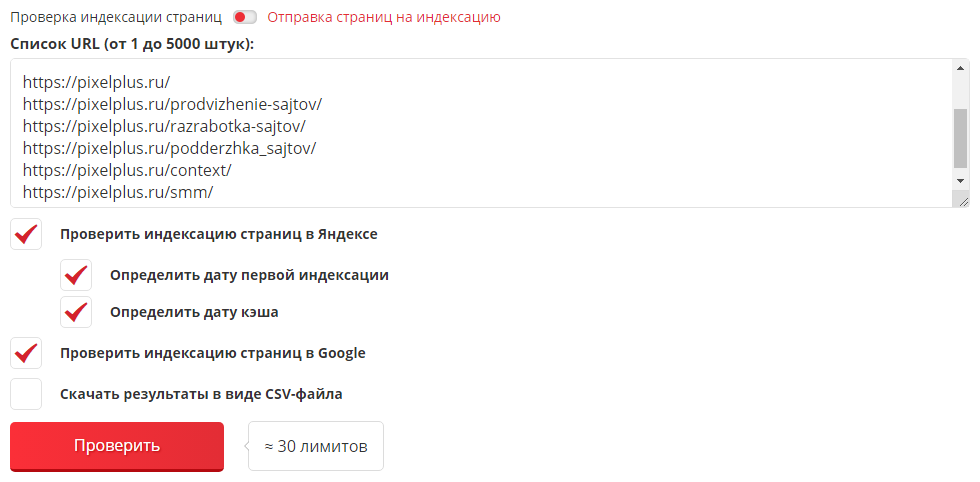Click the https://pixelplus.ru/context/ line
980x482 pixels.
[x=128, y=170]
